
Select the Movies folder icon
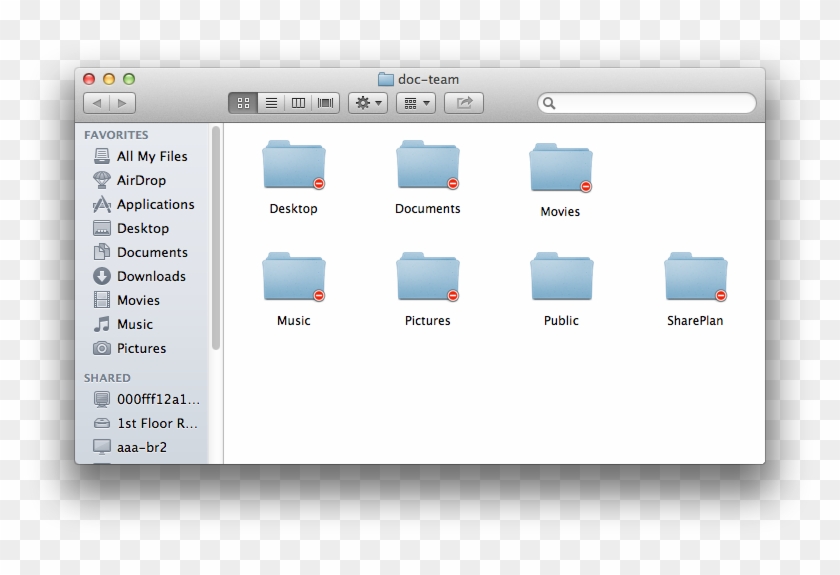[561, 168]
